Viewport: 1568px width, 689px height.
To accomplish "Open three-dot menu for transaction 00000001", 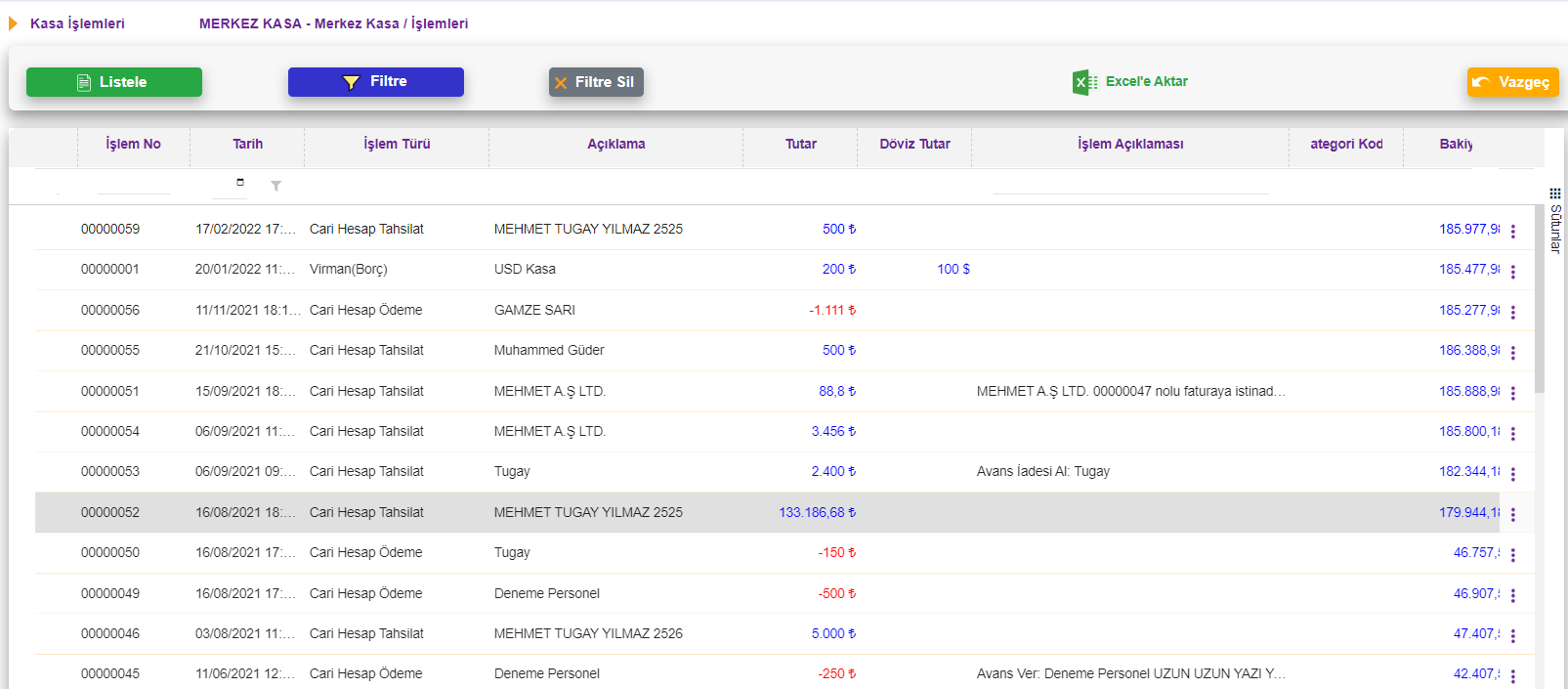I will [x=1513, y=272].
